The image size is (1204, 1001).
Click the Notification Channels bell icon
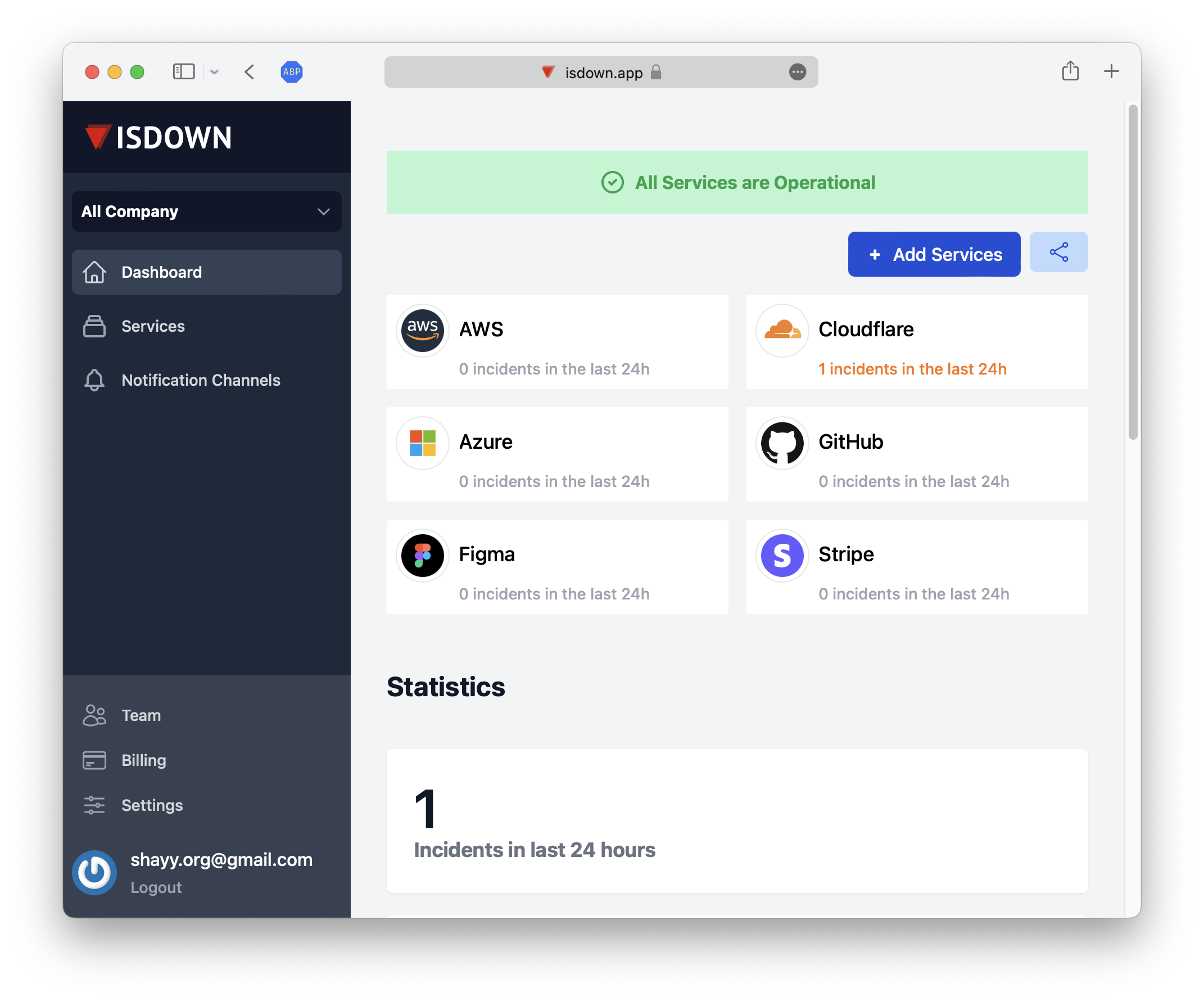tap(94, 380)
